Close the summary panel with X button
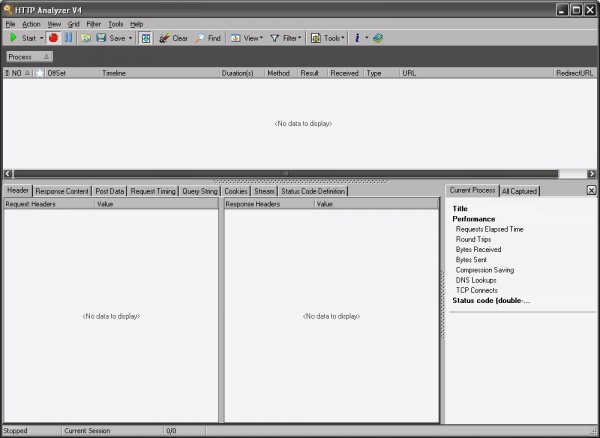This screenshot has height=438, width=600. coord(591,190)
